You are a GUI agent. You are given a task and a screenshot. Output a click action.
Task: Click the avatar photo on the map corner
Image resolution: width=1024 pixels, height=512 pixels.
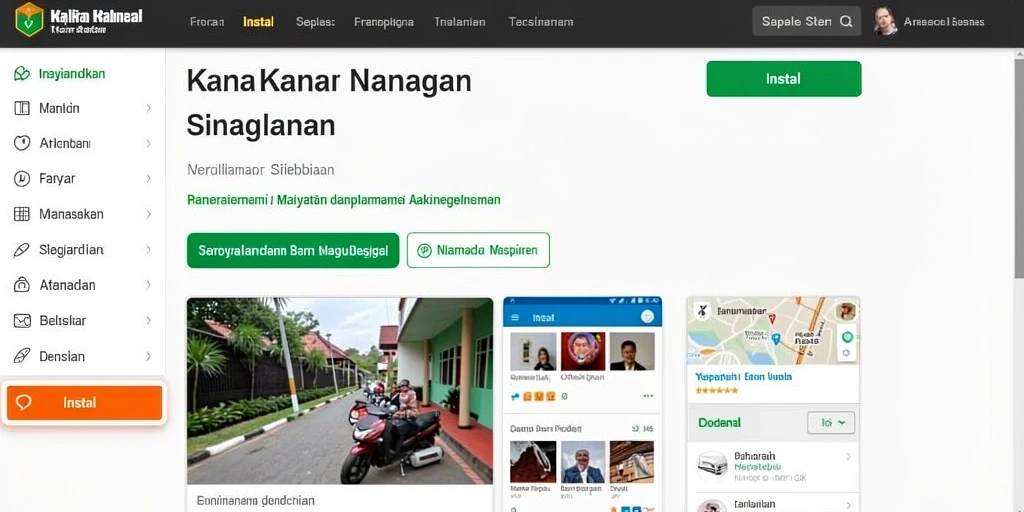pos(845,311)
